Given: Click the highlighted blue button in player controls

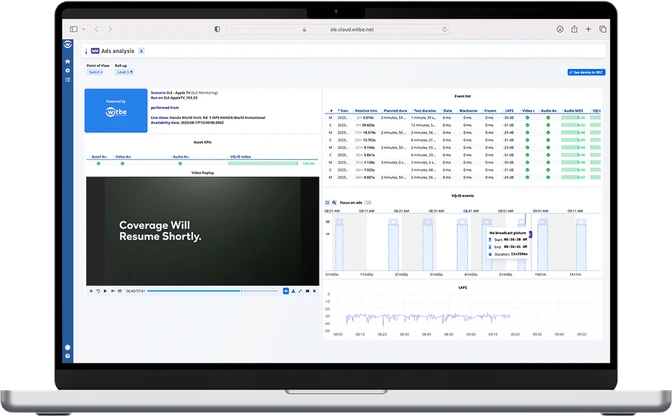Looking at the screenshot, I should [286, 291].
